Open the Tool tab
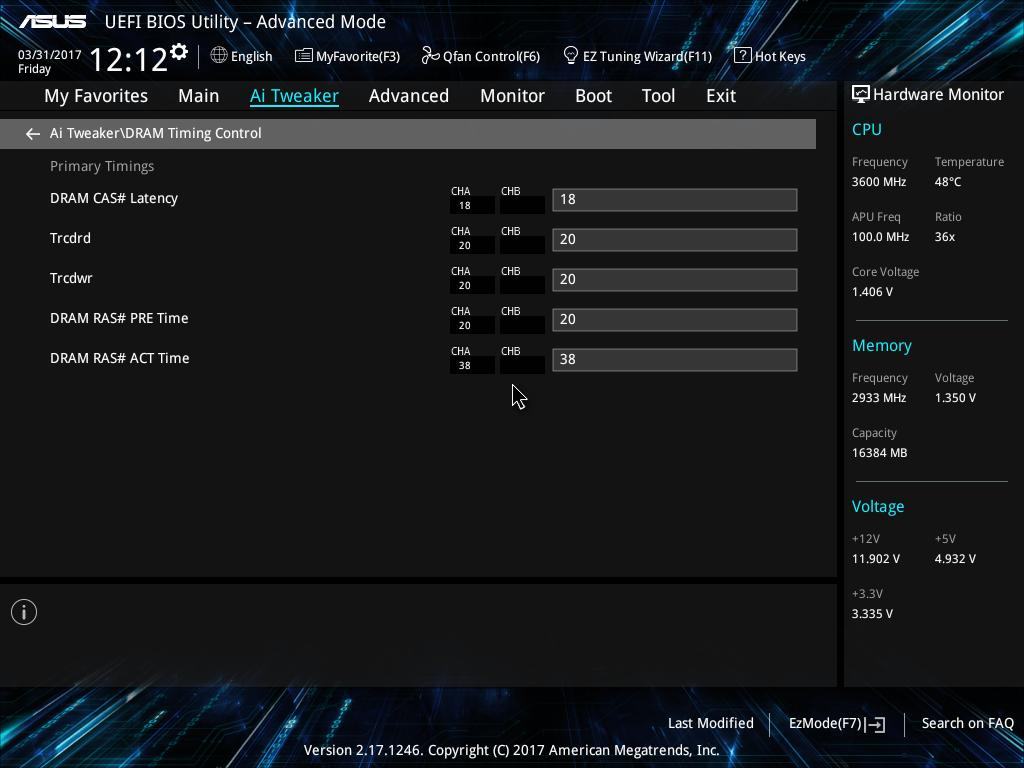This screenshot has width=1024, height=768. (658, 96)
